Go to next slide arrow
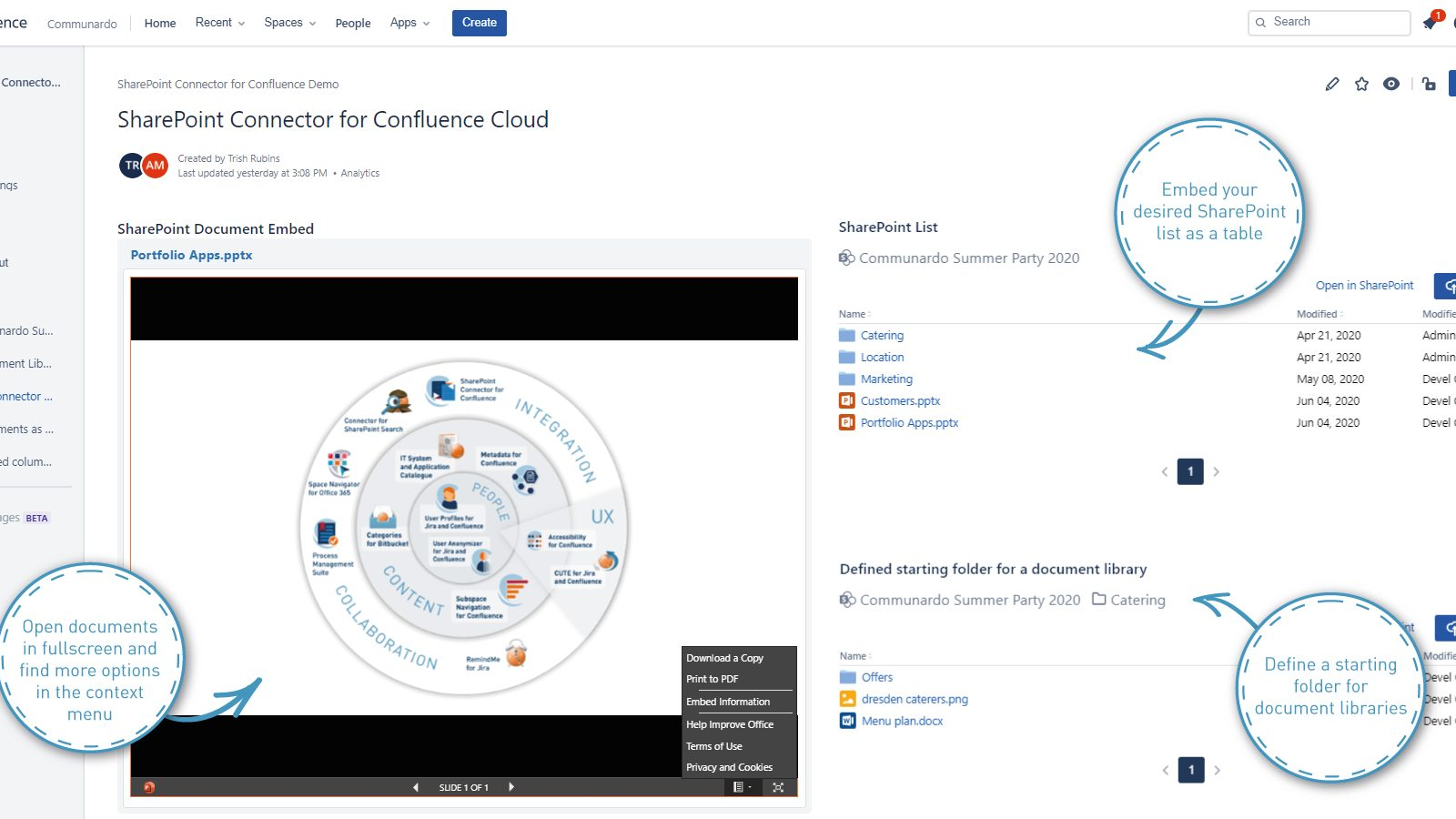 (511, 787)
